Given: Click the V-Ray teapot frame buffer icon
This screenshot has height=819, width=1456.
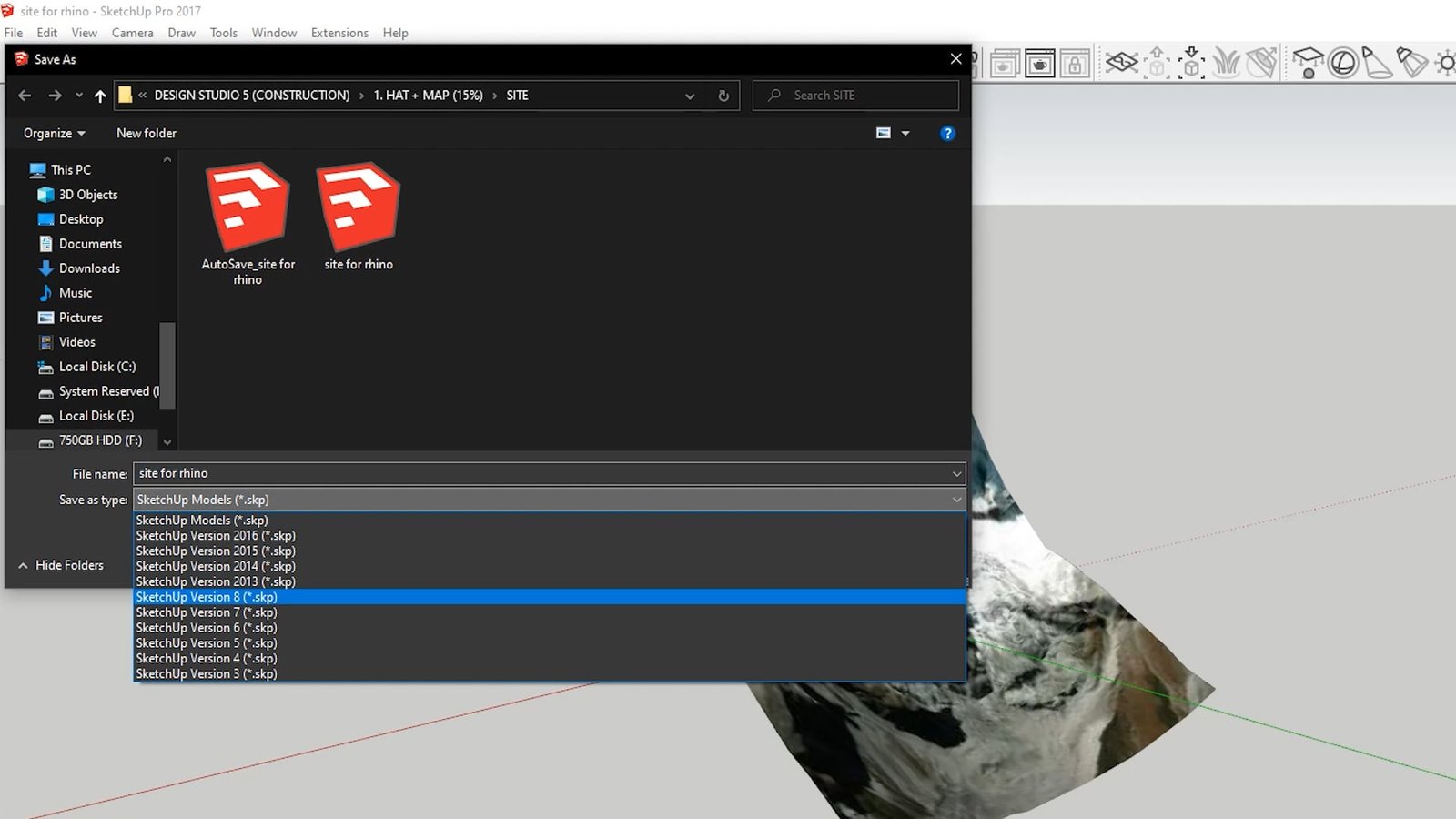Looking at the screenshot, I should click(1039, 64).
